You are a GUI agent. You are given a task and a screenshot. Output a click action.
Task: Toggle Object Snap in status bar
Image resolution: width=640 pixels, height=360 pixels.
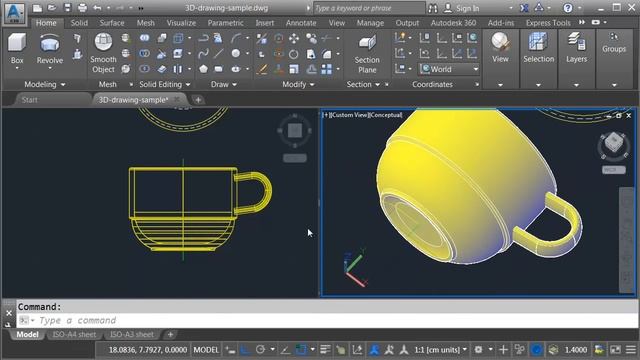tap(301, 350)
